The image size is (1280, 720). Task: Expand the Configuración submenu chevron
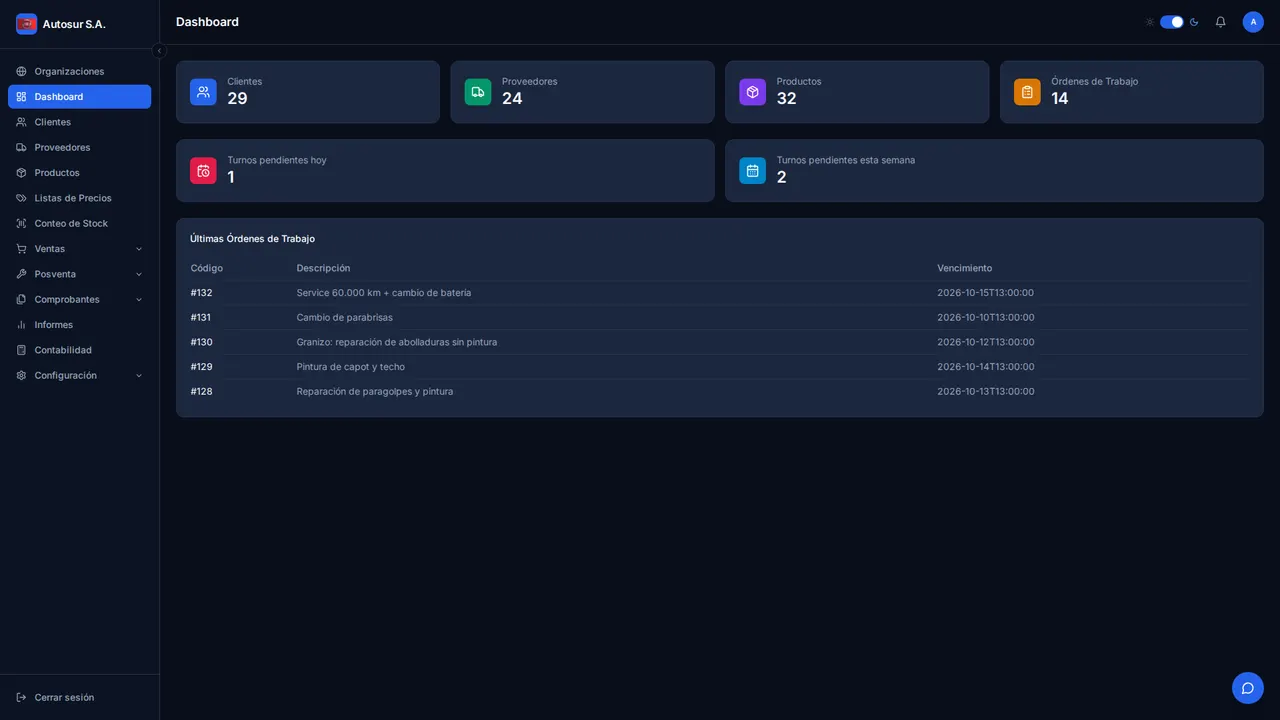coord(139,376)
